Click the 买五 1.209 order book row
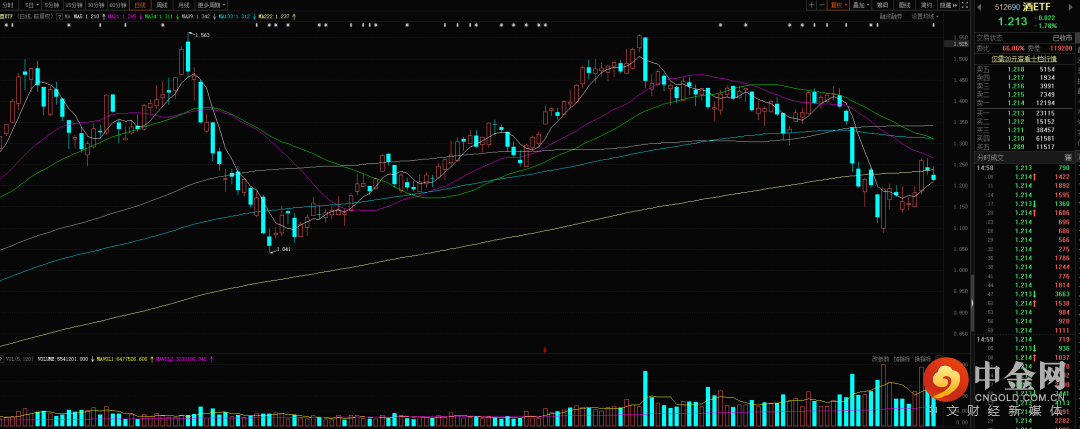This screenshot has height=429, width=1080. pos(1026,147)
